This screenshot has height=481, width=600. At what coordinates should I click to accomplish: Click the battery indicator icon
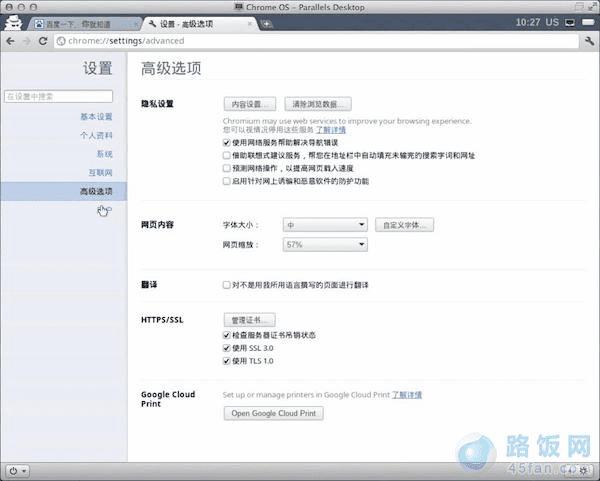588,22
